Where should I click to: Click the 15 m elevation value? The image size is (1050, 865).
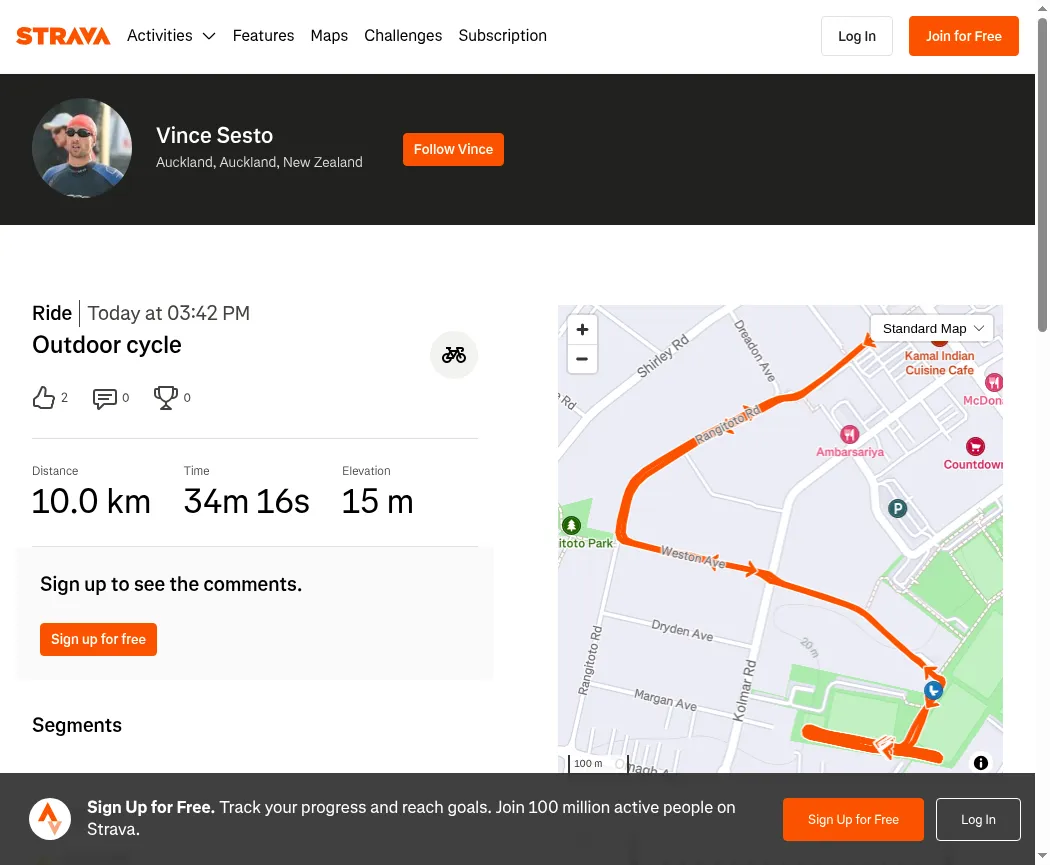pos(378,501)
